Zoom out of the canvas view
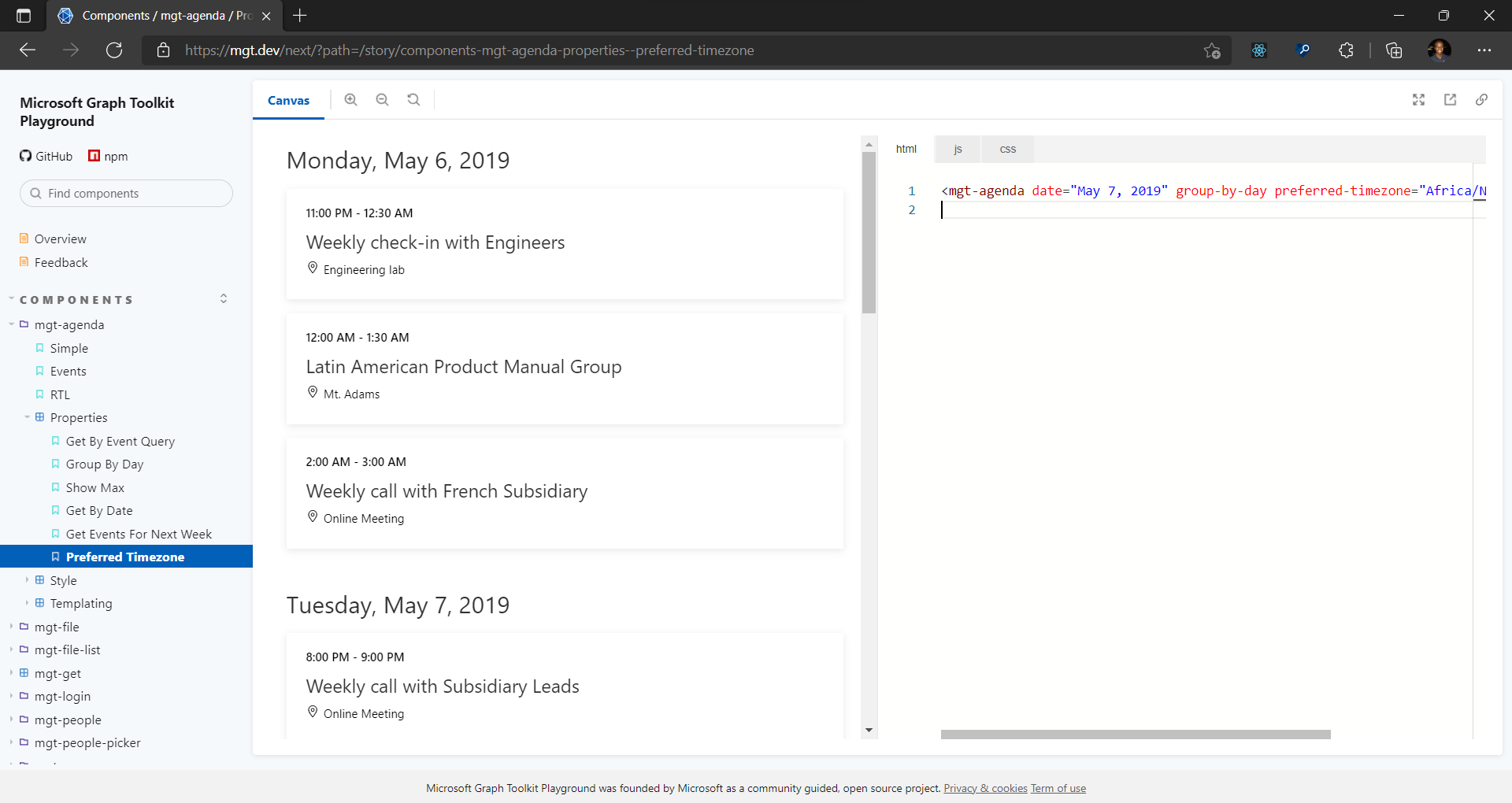 pos(382,99)
